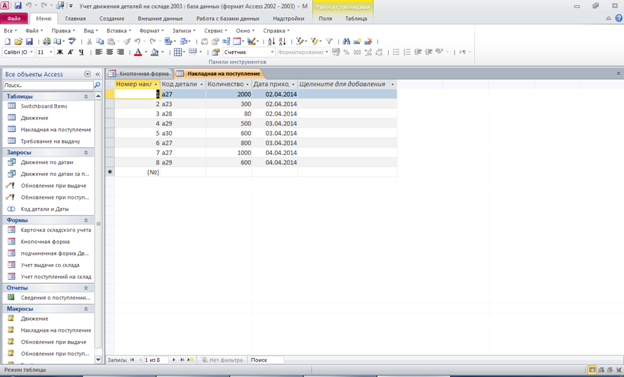The image size is (624, 377).
Task: Click the Open folder icon
Action: pos(18,41)
